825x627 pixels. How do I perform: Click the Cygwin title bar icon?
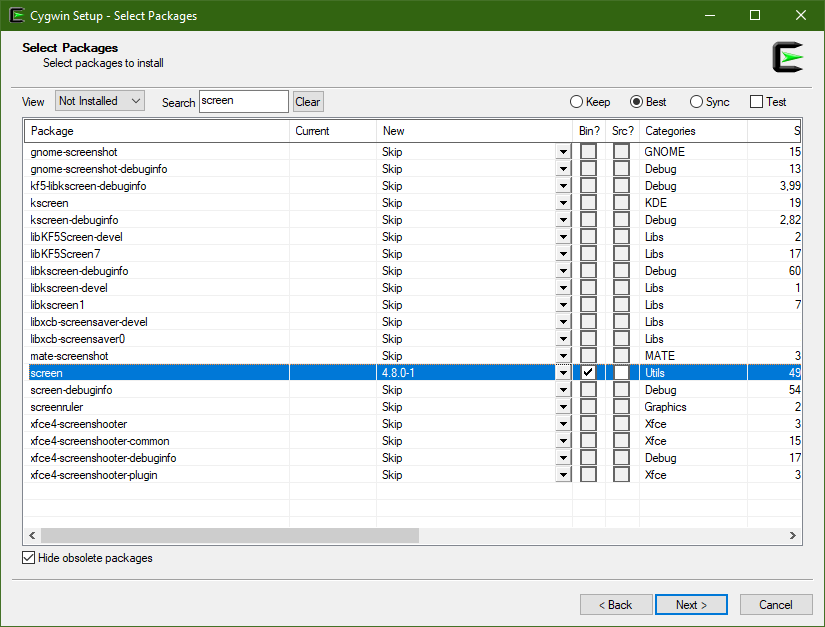tap(16, 15)
